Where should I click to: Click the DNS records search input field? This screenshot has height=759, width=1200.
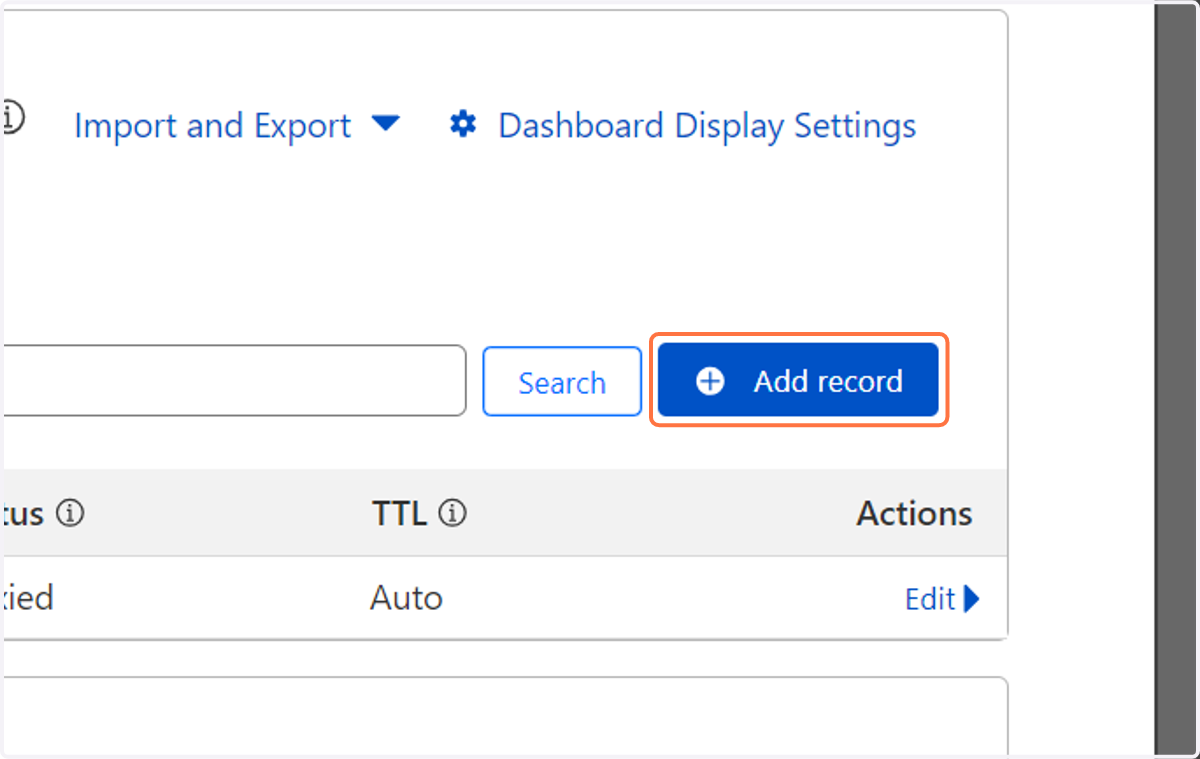coord(233,380)
